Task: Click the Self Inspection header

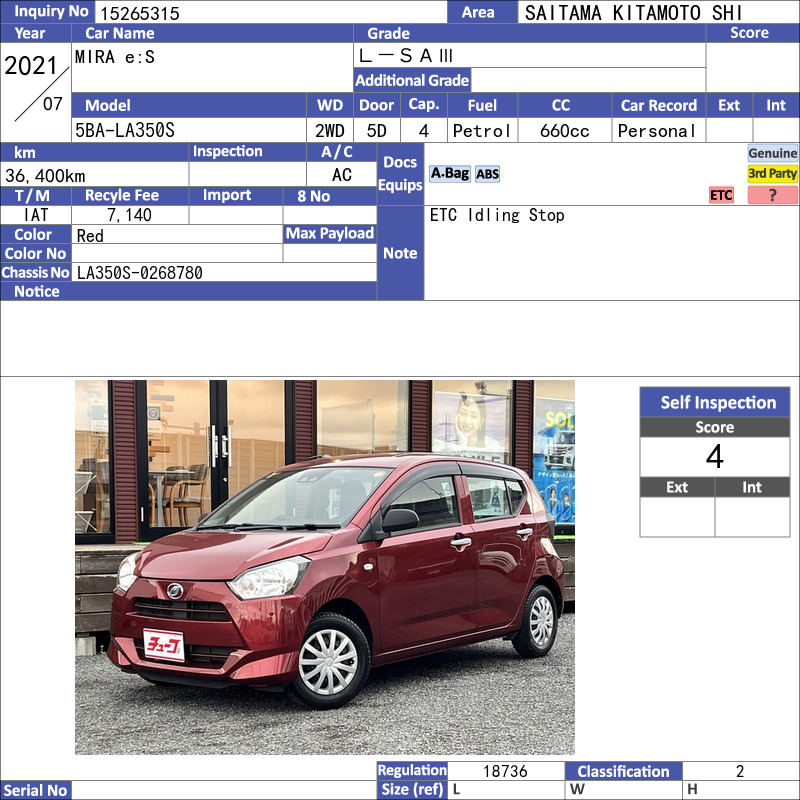Action: click(715, 403)
